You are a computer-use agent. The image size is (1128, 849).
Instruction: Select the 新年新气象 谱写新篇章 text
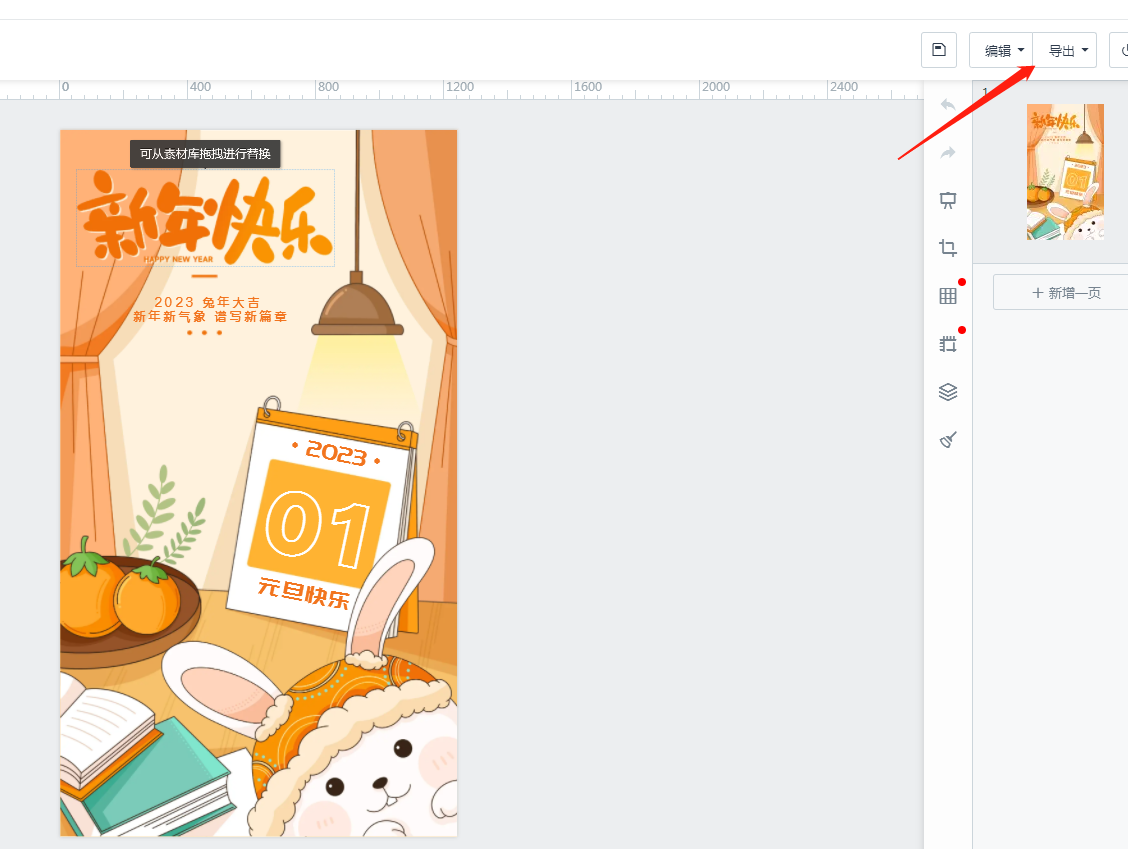tap(210, 317)
